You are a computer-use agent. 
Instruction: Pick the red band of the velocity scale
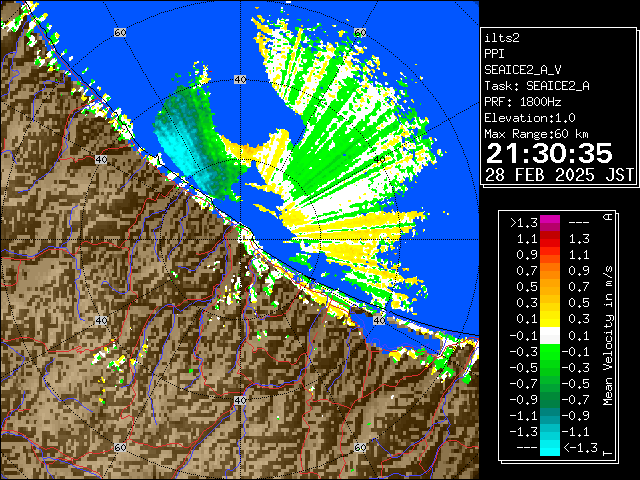(x=550, y=239)
